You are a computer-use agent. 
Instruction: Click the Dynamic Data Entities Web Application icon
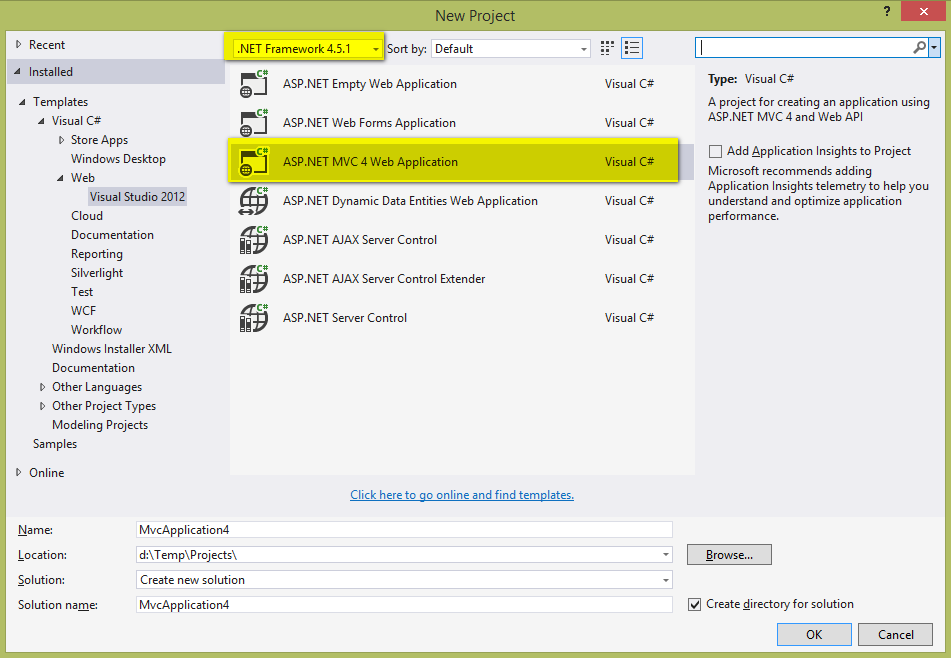tap(254, 201)
